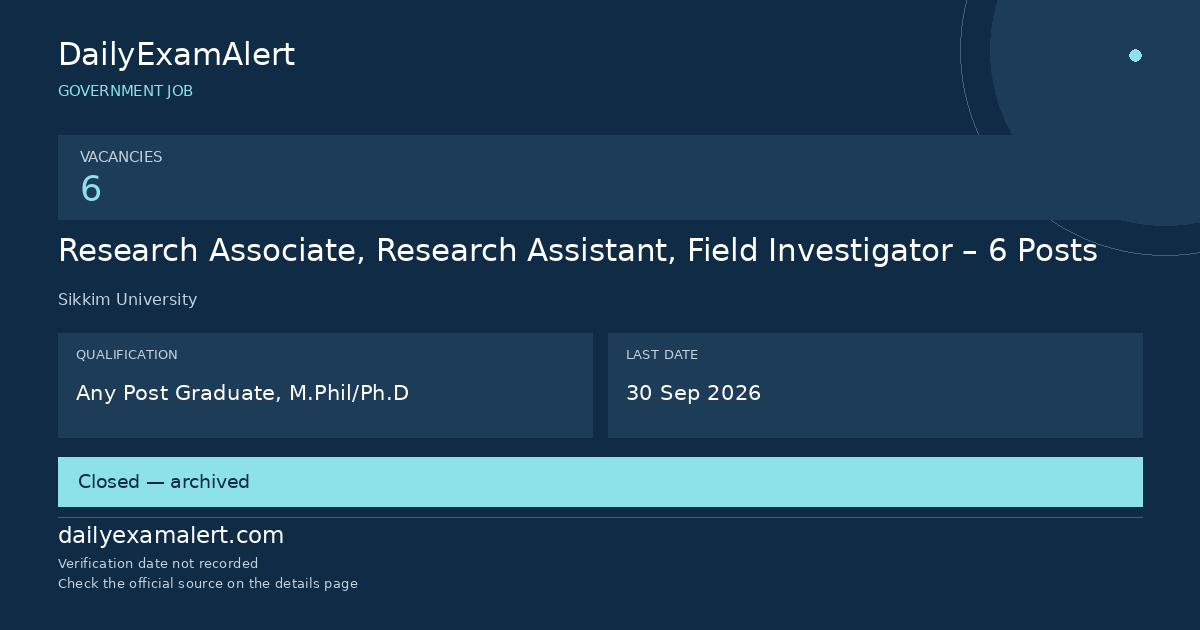Click the vacancies count 6
Image resolution: width=1200 pixels, height=630 pixels.
click(x=91, y=189)
